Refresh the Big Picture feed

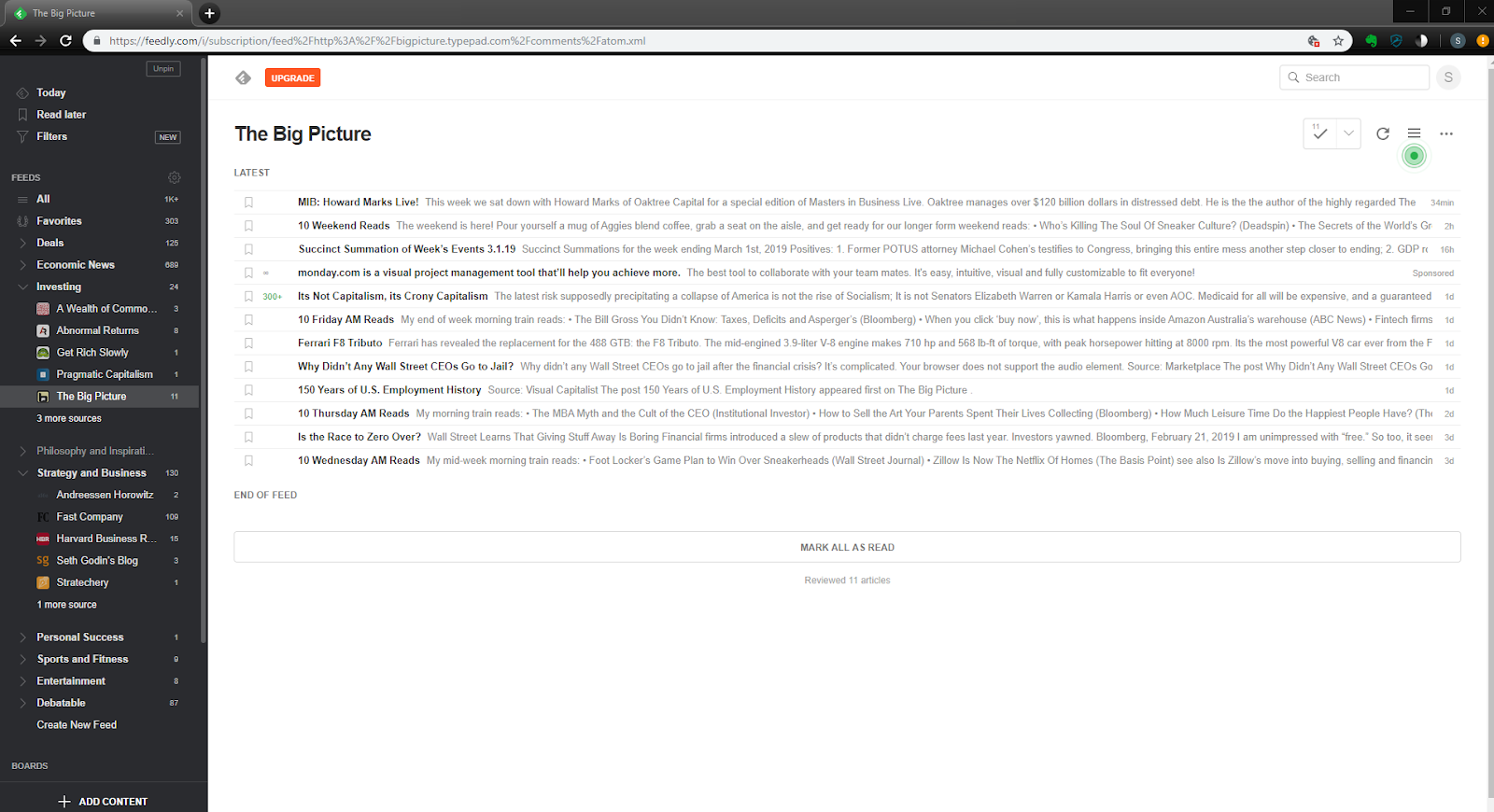pos(1383,133)
